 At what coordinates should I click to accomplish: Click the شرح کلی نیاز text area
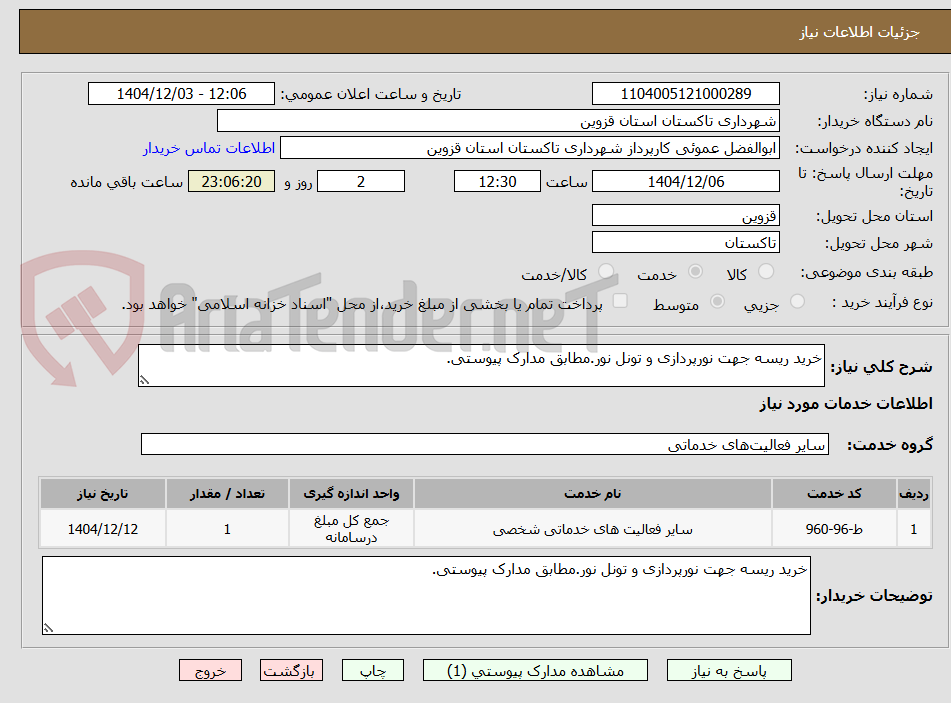(x=481, y=365)
